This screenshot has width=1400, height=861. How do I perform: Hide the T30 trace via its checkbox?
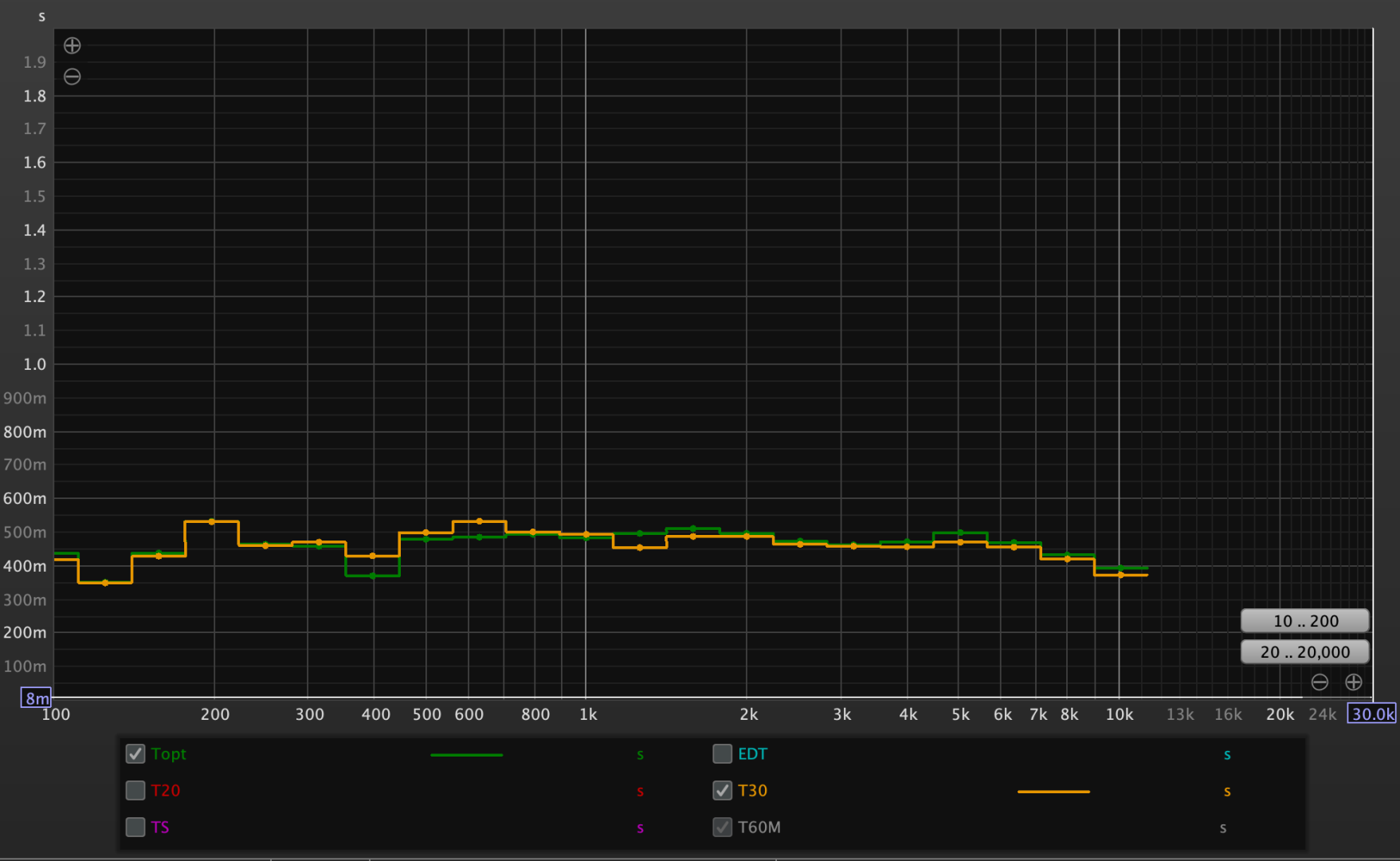pyautogui.click(x=723, y=791)
